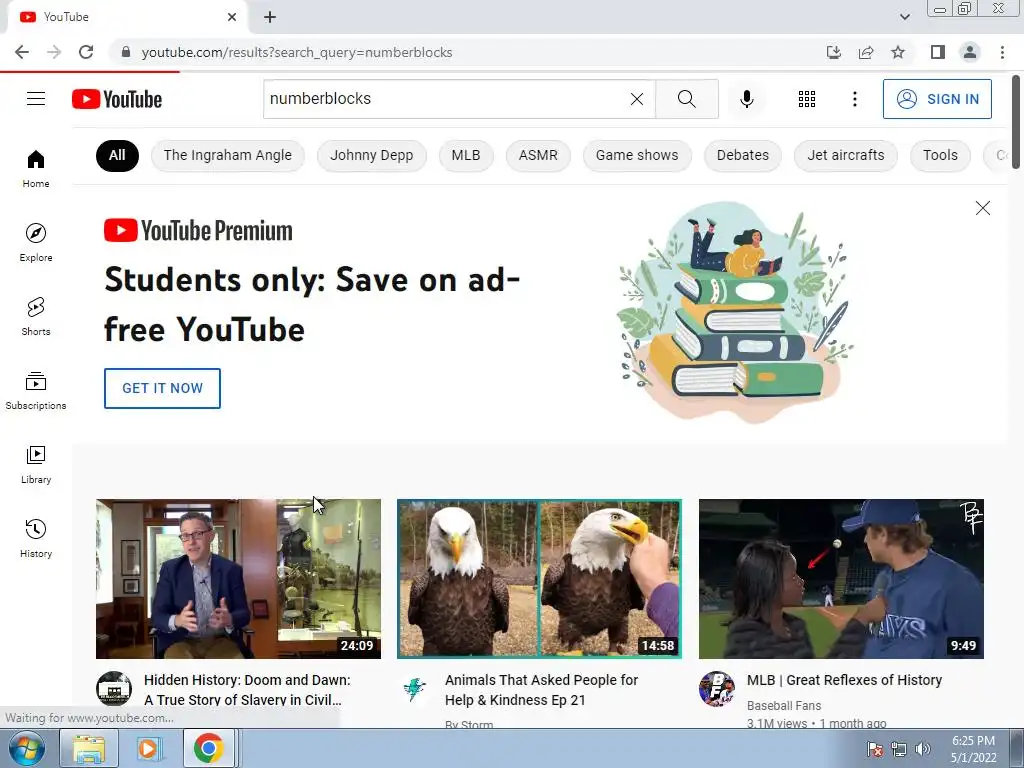Open Hidden History: Doom and Dawn title
This screenshot has height=768, width=1024.
(x=248, y=690)
